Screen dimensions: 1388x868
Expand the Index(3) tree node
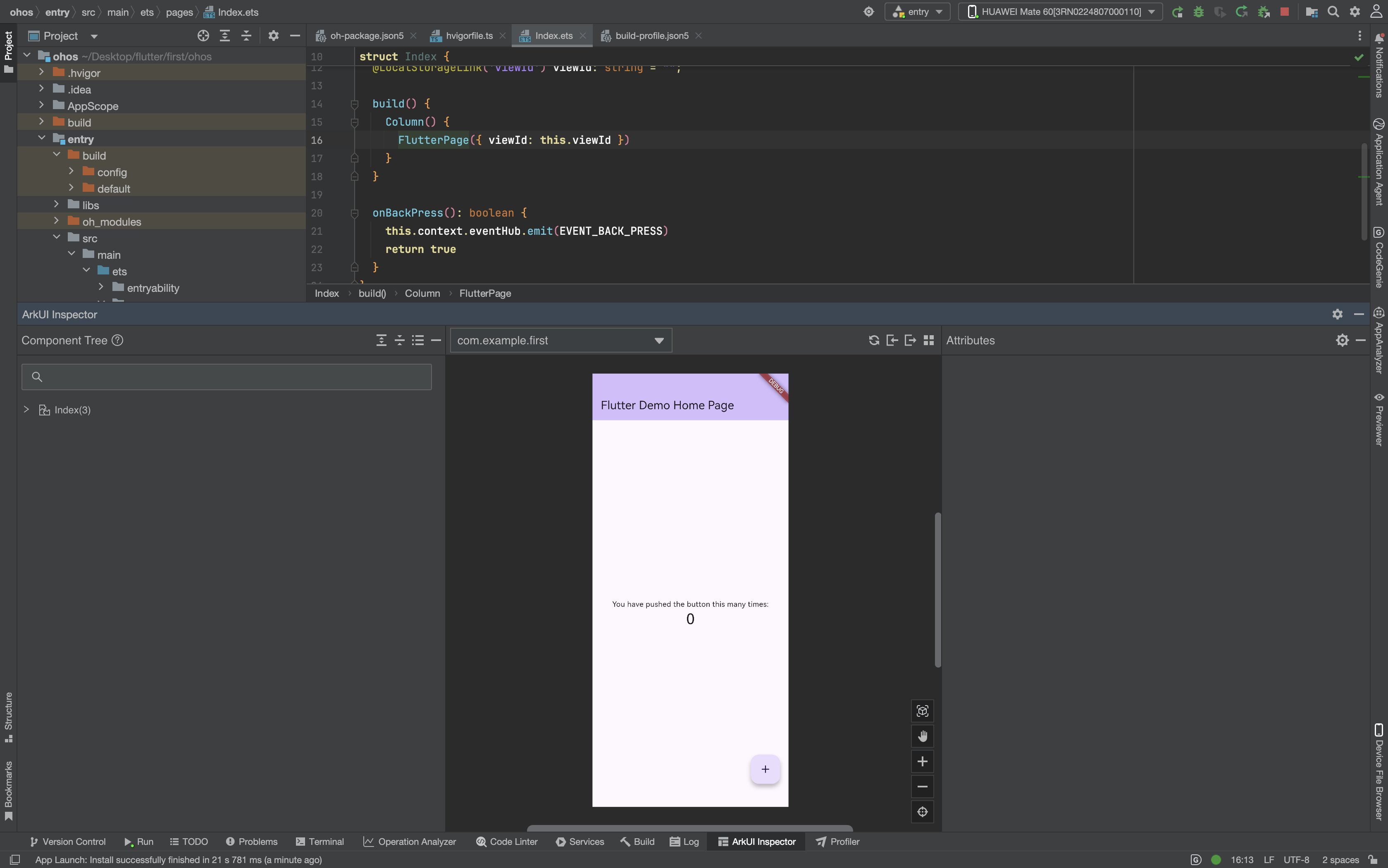(x=26, y=409)
